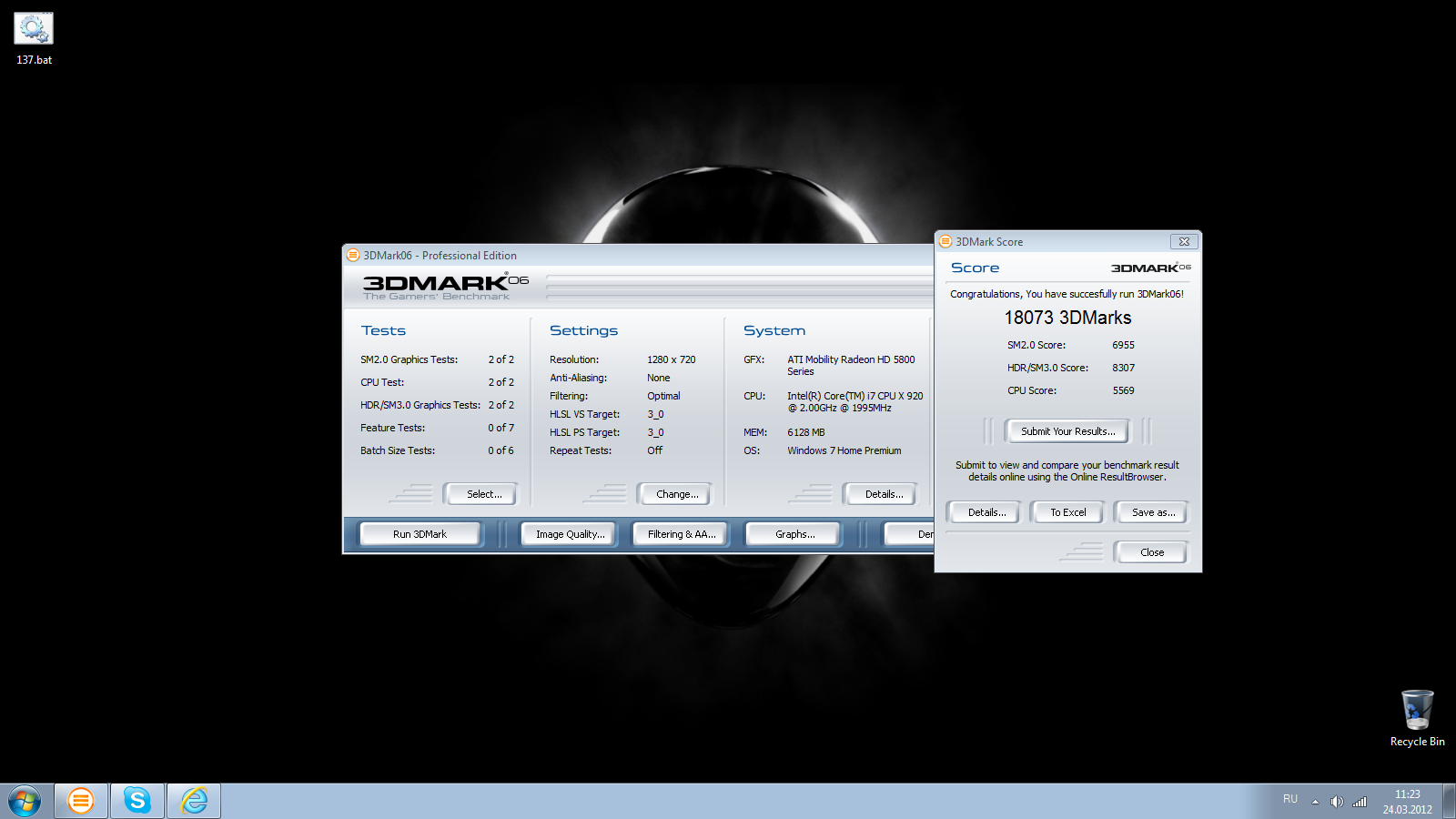The width and height of the screenshot is (1456, 819).
Task: Click MEM value 6128 MB
Action: point(805,432)
